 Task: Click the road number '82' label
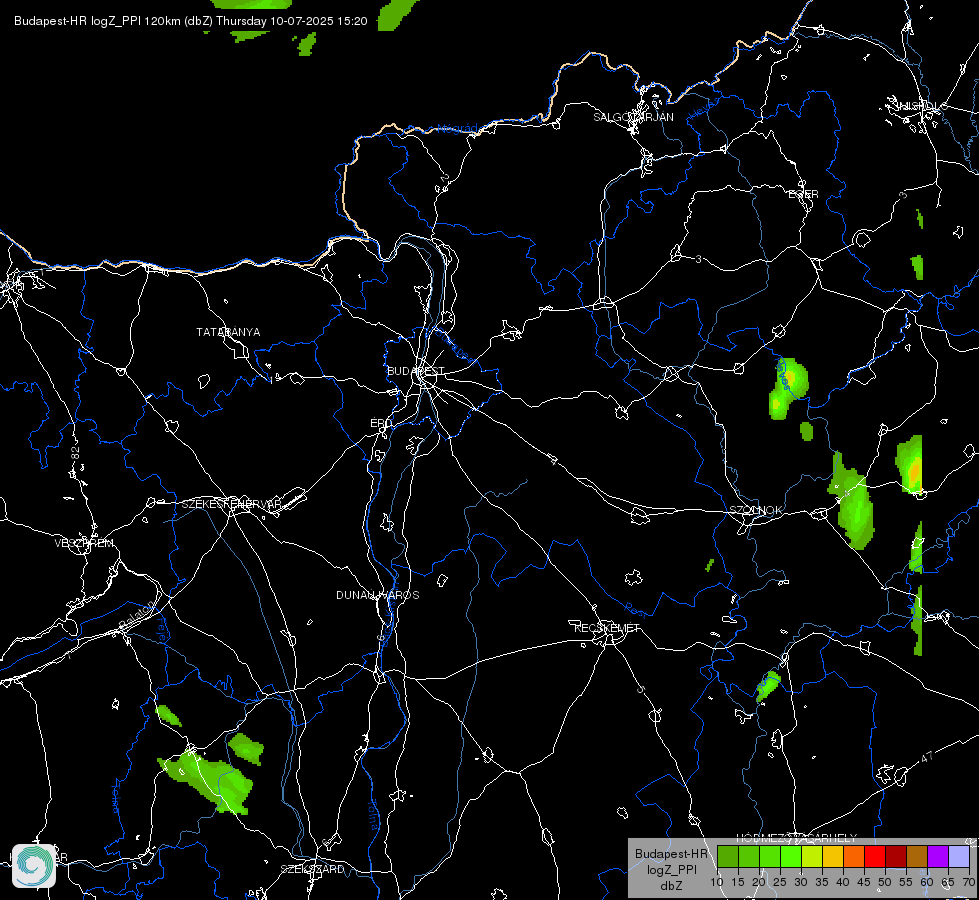tap(76, 453)
